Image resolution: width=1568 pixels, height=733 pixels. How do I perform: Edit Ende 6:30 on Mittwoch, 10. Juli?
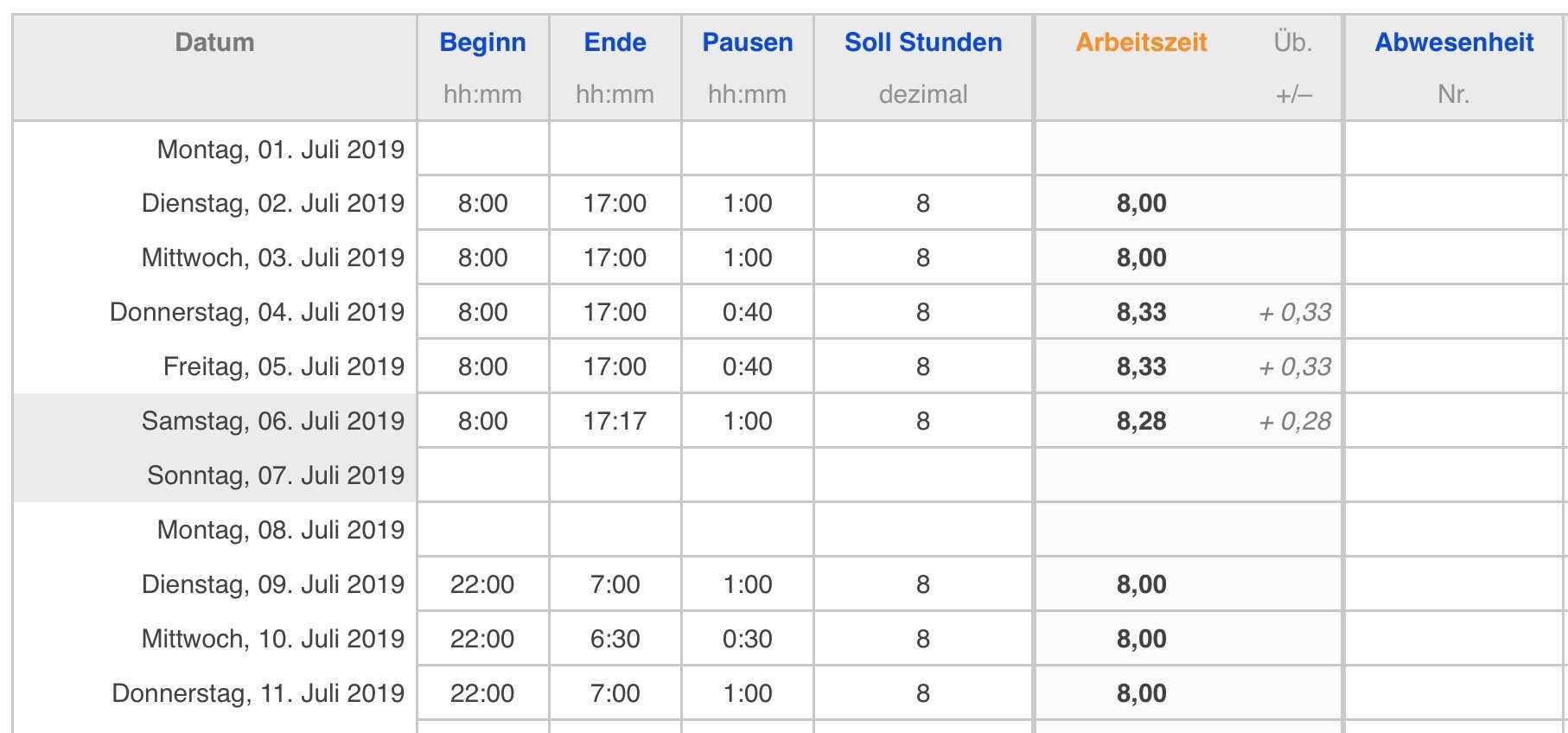[x=615, y=639]
